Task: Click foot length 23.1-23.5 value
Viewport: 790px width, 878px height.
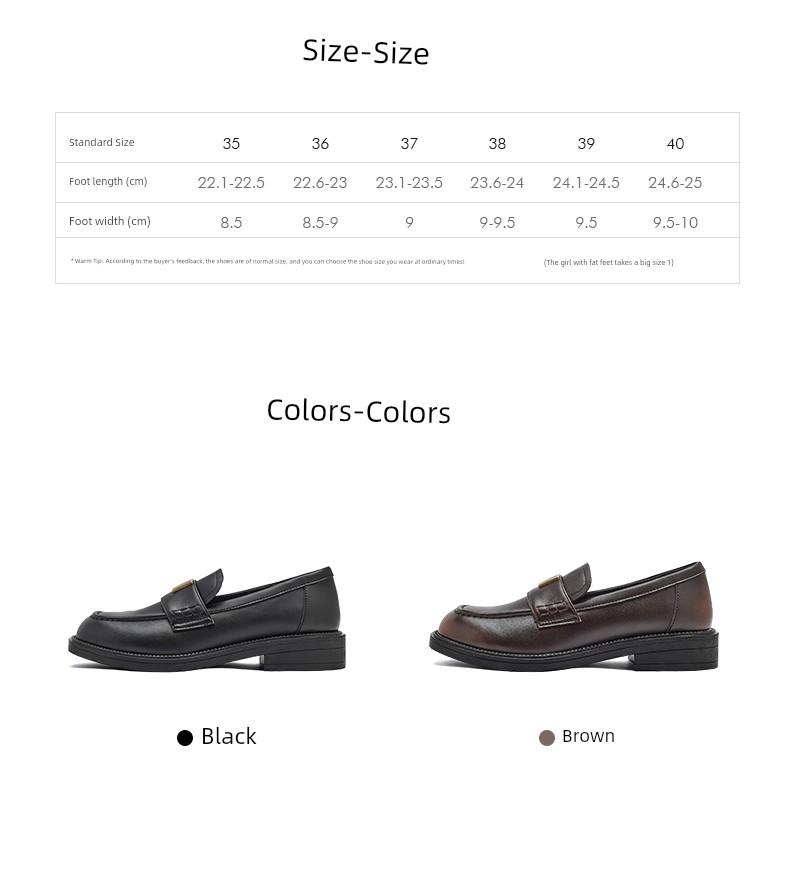Action: [409, 183]
